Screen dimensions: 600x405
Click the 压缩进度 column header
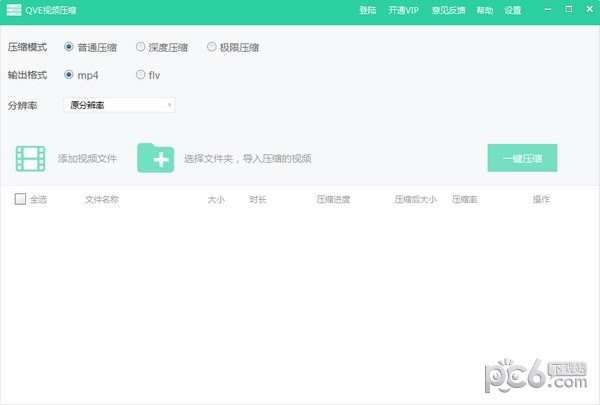click(333, 199)
